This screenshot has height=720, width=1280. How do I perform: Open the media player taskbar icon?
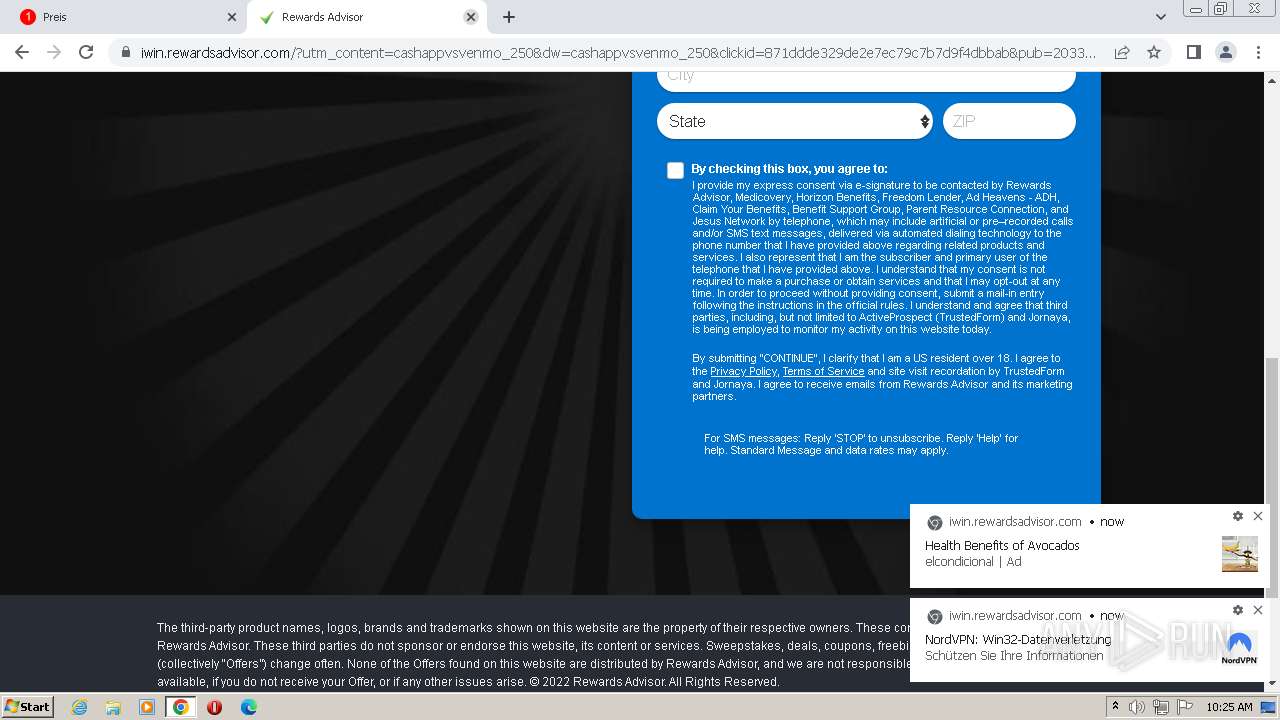pyautogui.click(x=147, y=707)
